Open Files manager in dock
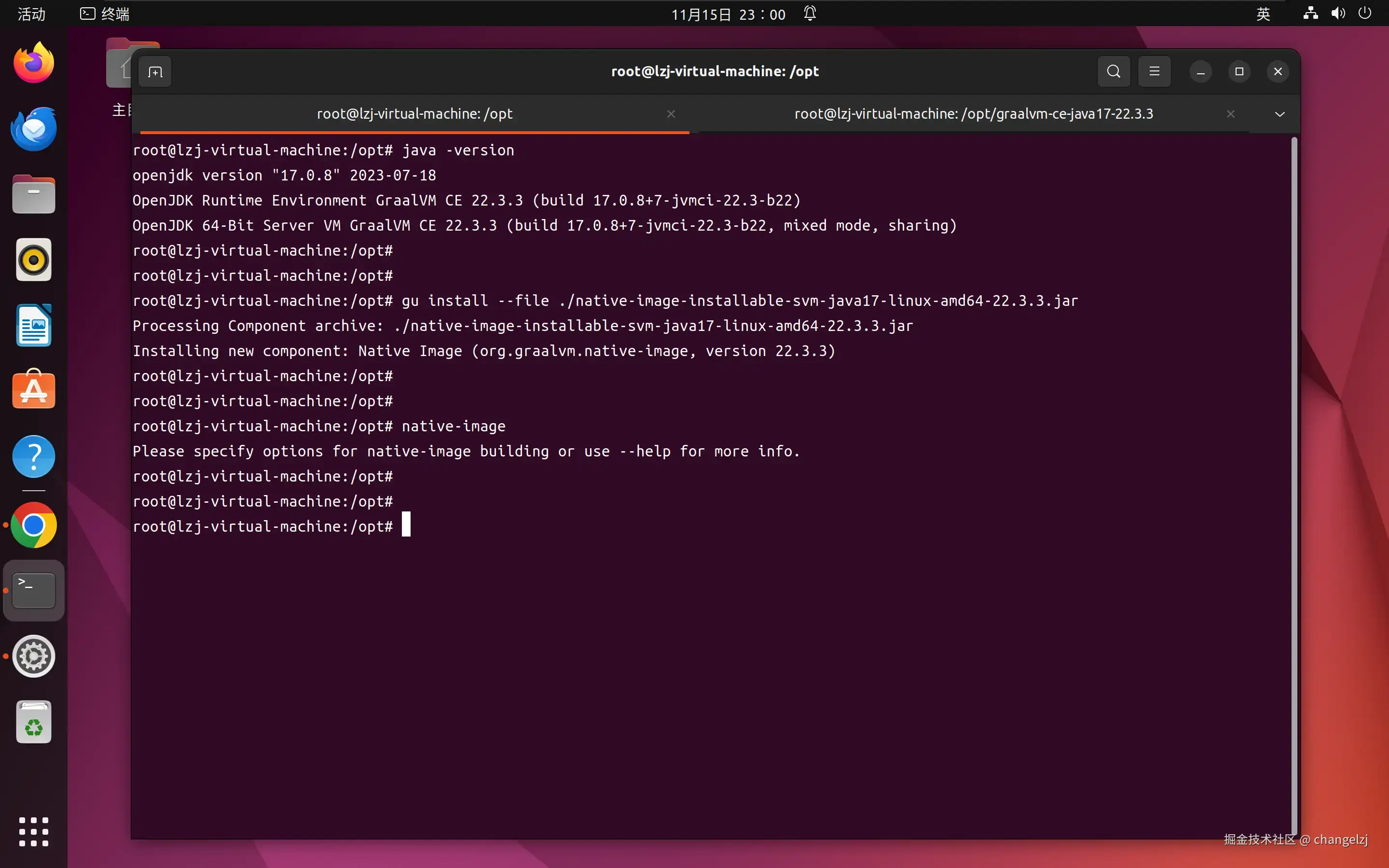This screenshot has height=868, width=1389. pos(34,194)
